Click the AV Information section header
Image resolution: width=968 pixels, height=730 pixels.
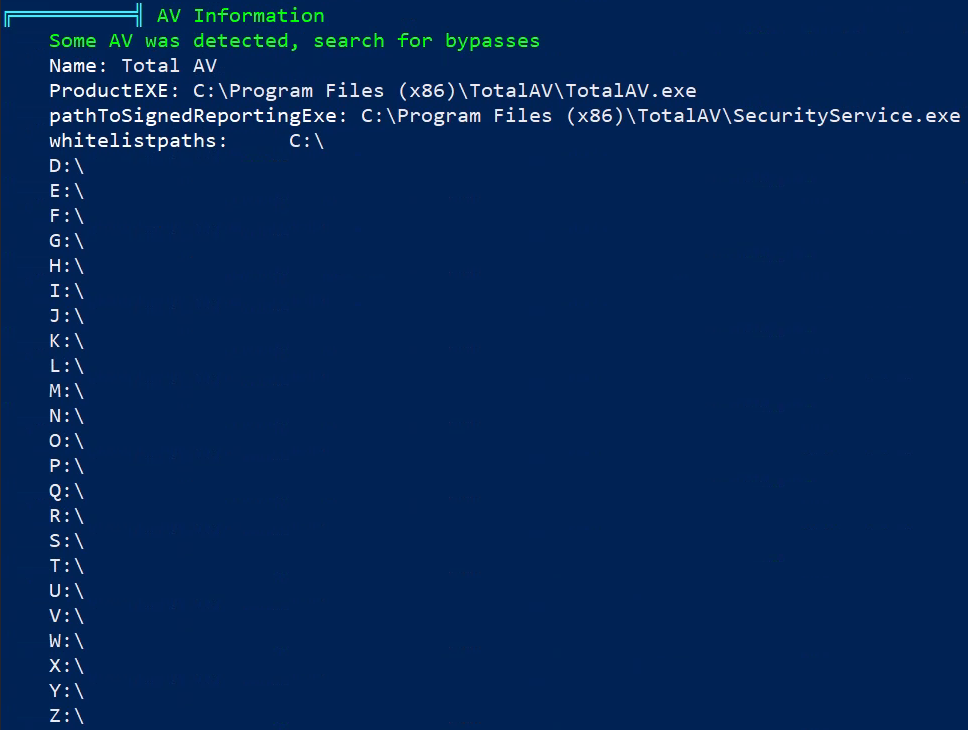[240, 15]
